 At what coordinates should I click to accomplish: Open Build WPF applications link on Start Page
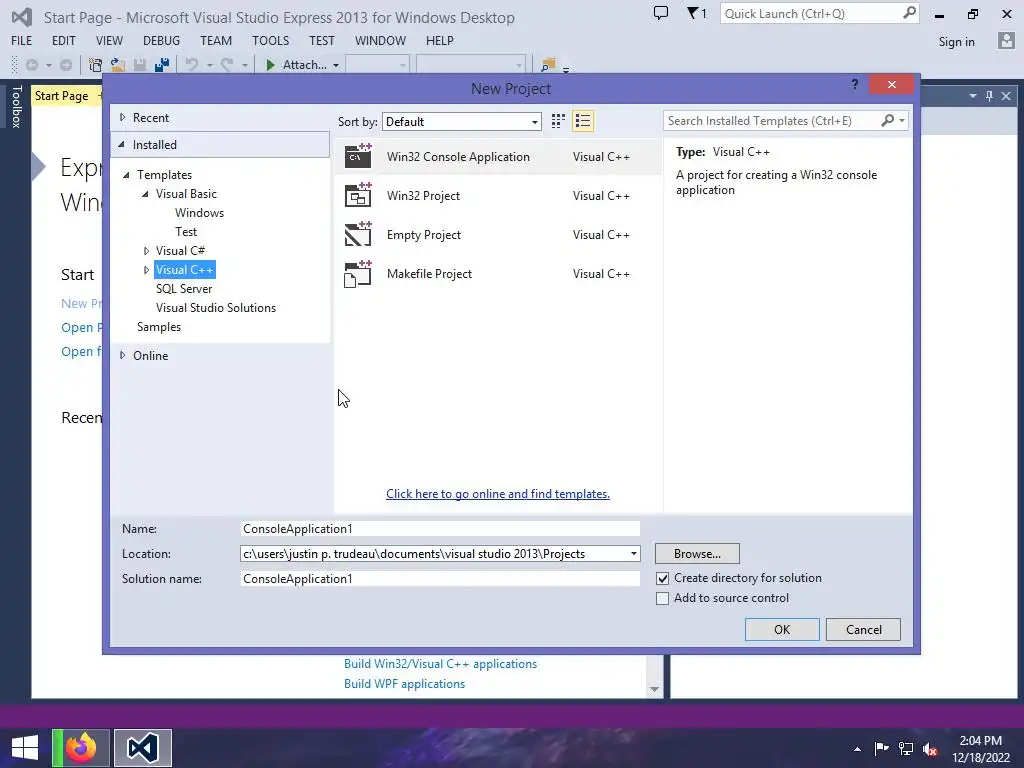click(404, 684)
